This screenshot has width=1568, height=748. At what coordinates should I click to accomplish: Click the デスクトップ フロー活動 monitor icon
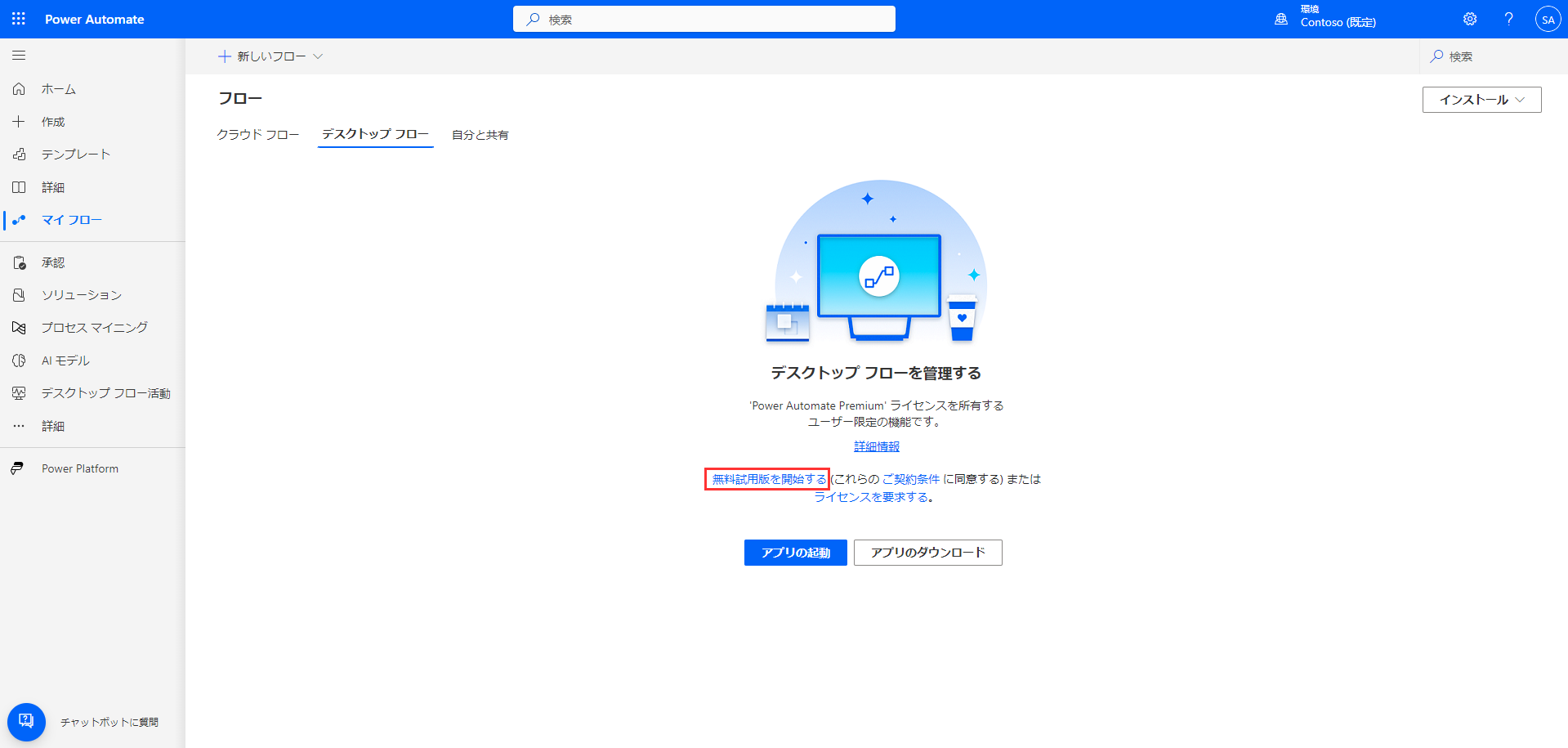[x=19, y=393]
